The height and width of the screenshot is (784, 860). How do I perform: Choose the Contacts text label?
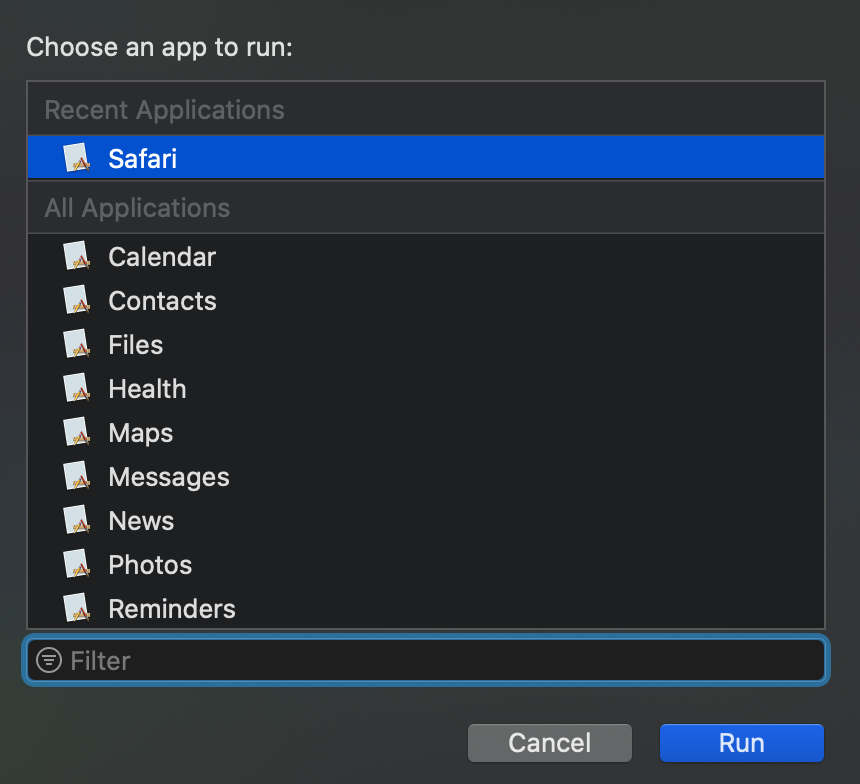[x=162, y=301]
